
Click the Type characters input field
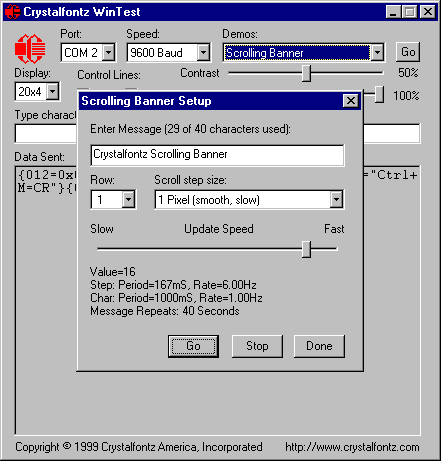[217, 133]
